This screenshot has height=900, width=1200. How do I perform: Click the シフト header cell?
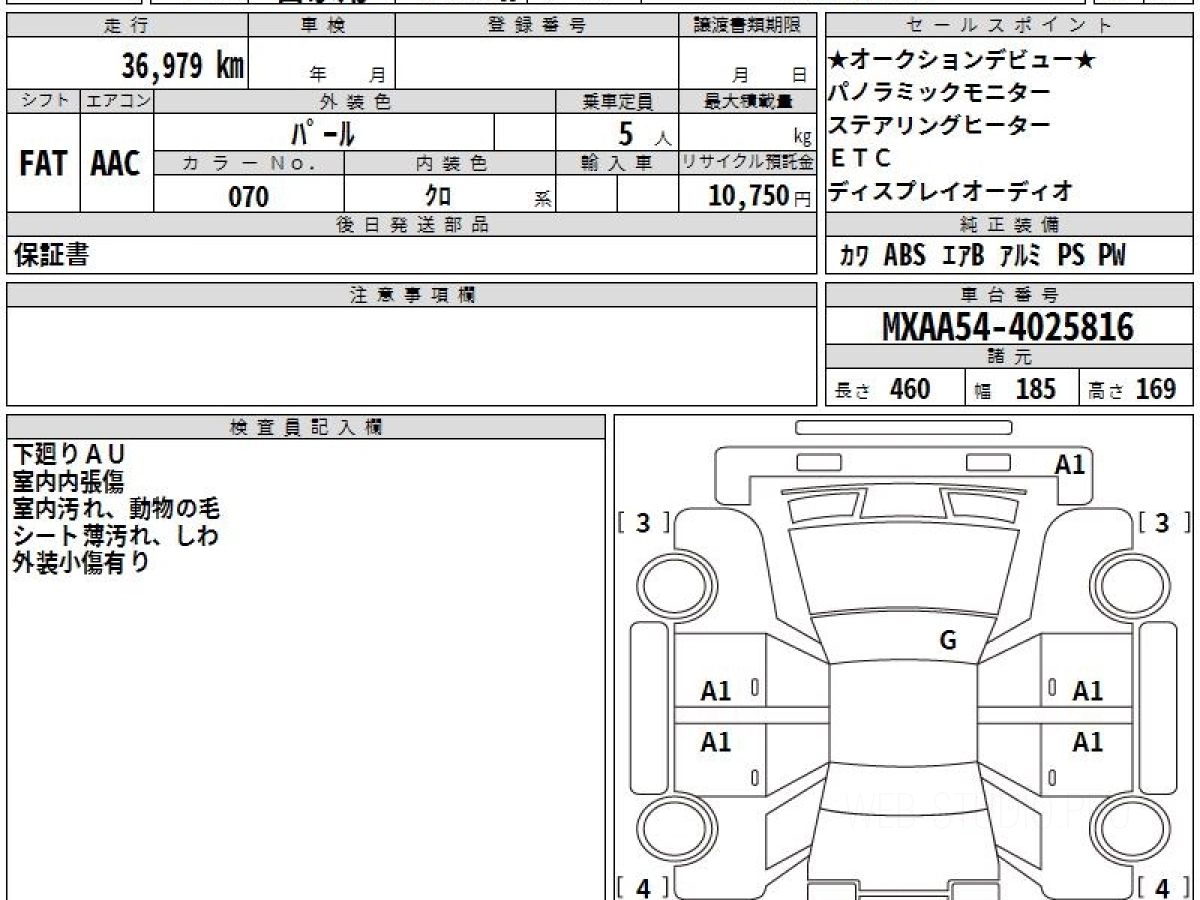(x=44, y=101)
